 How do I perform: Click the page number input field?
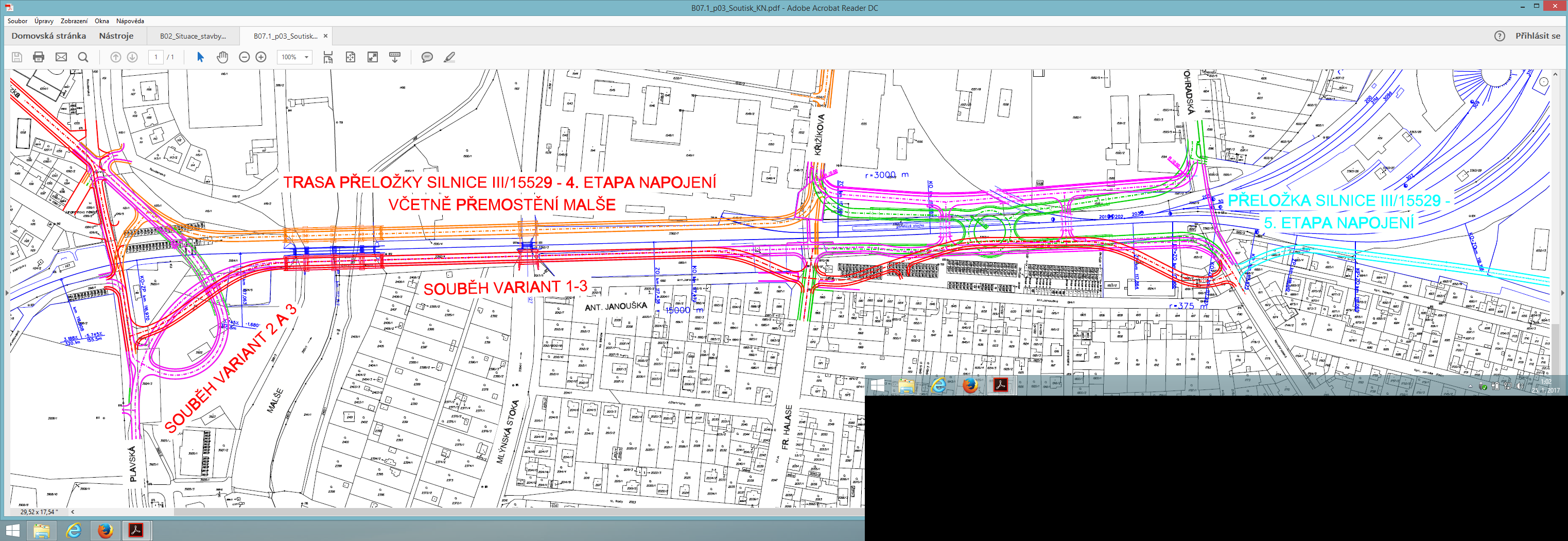point(156,57)
